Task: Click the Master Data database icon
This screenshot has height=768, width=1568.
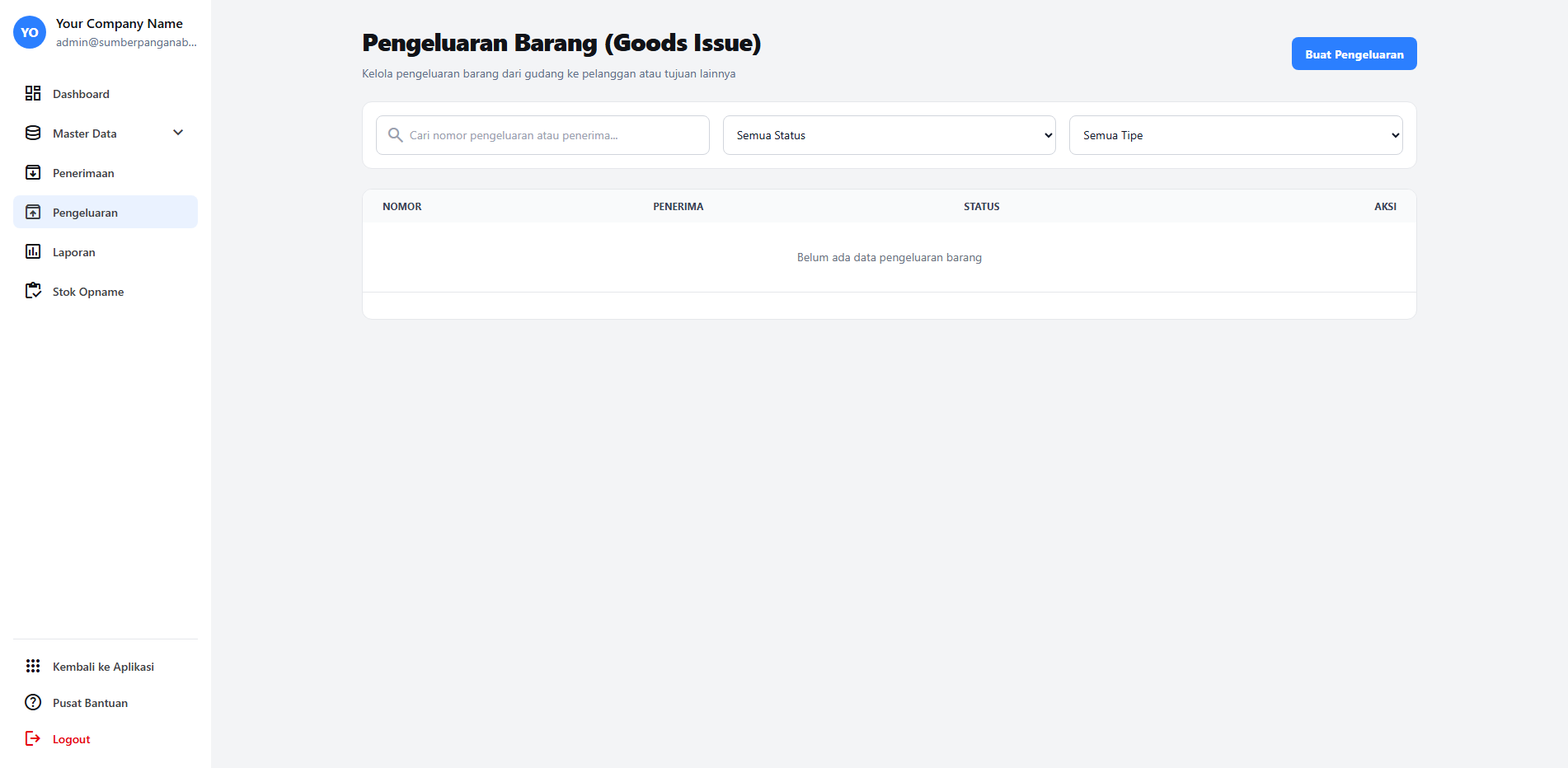Action: (x=33, y=133)
